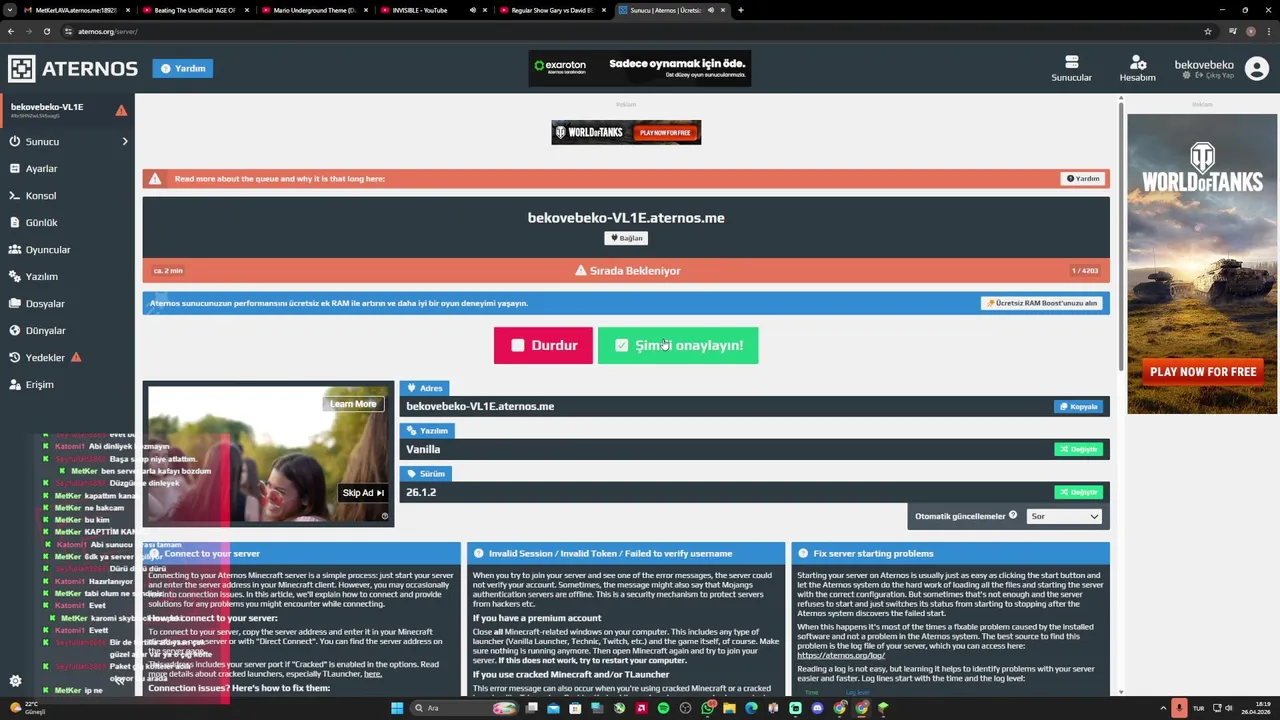Click the video ad info icon
The image size is (1280, 720).
pos(384,516)
